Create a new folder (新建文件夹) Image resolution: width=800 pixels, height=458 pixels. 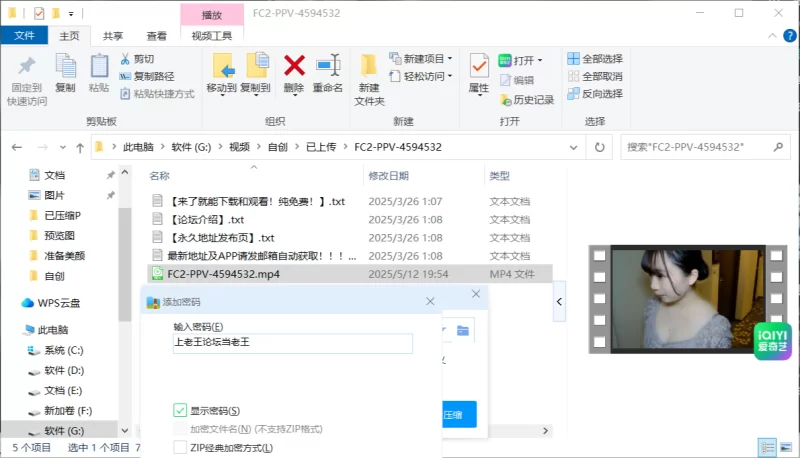pos(369,80)
